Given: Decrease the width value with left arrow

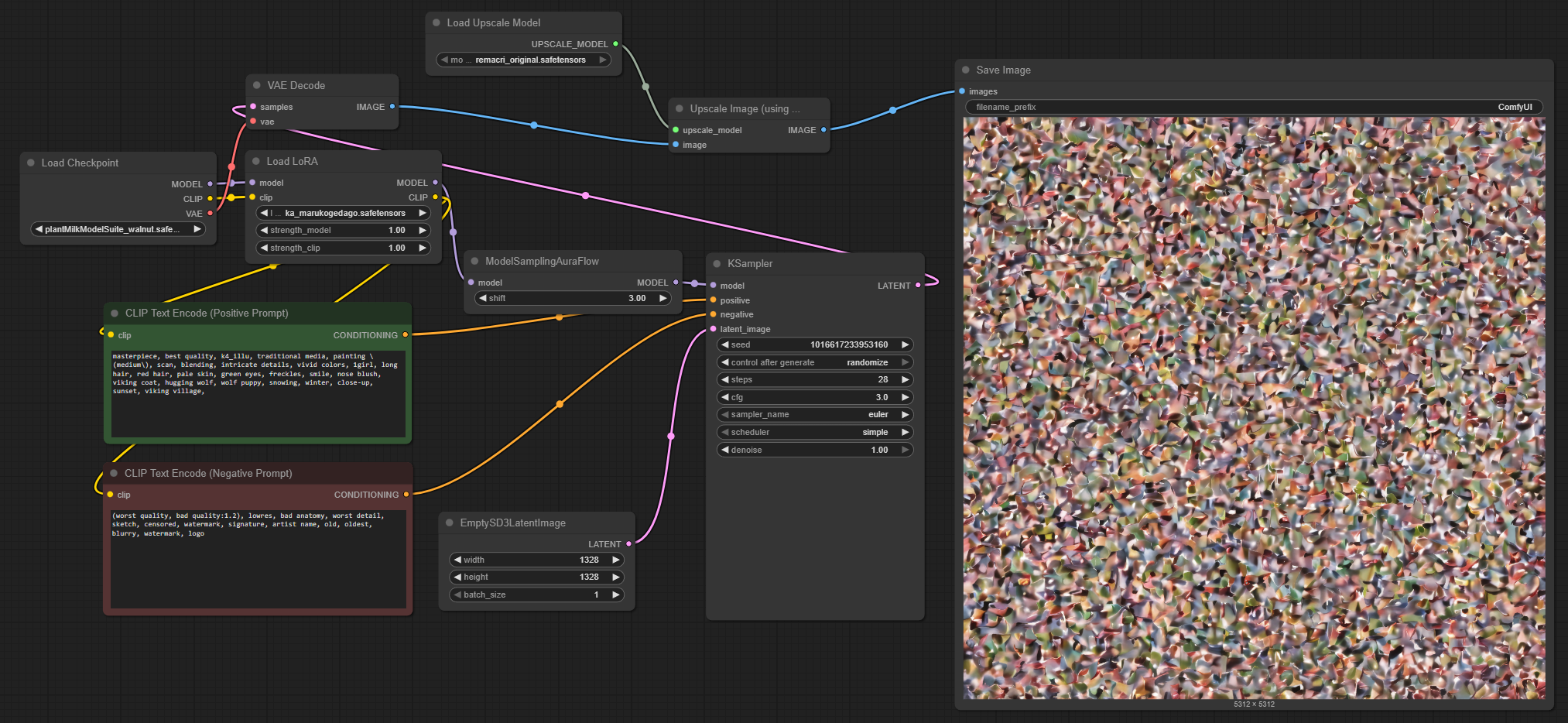Looking at the screenshot, I should coord(457,560).
